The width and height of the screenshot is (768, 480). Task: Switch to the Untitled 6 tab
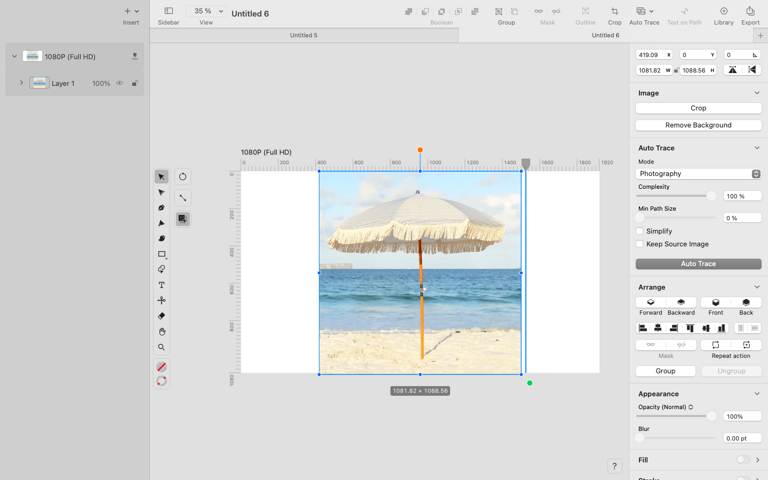pos(605,35)
